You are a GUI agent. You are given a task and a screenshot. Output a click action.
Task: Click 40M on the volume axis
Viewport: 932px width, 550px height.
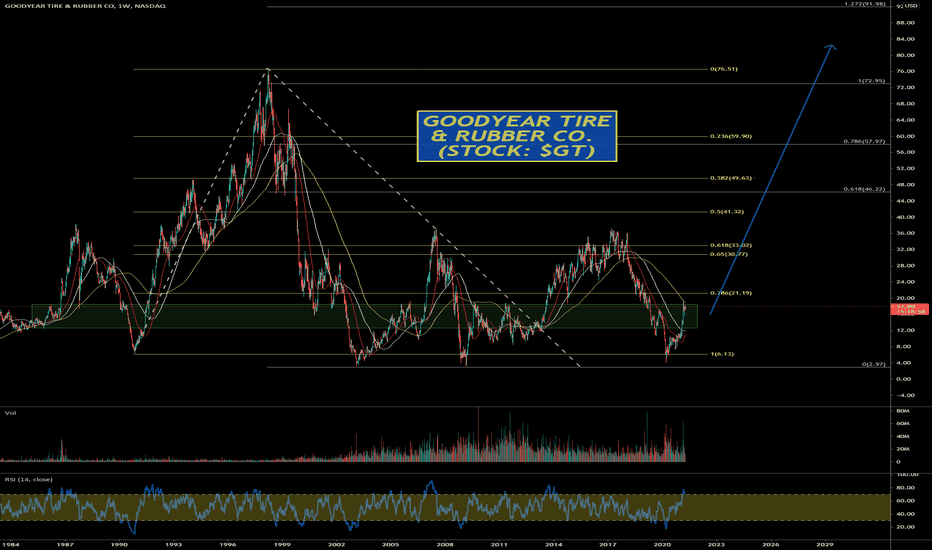click(x=903, y=436)
